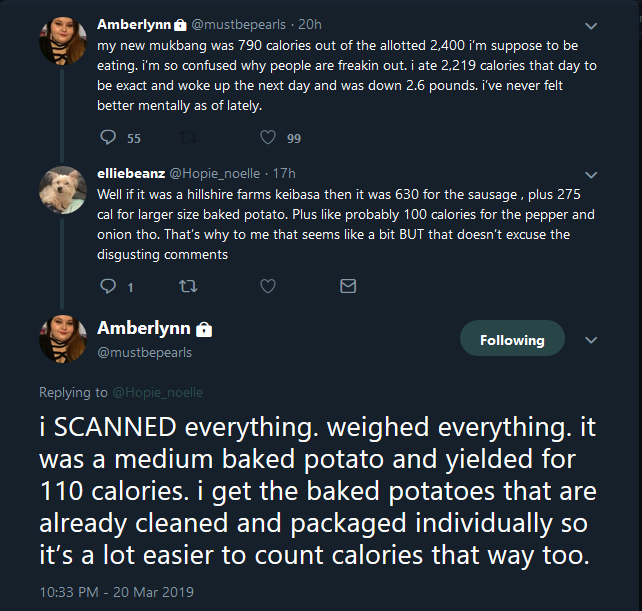
Task: Reply to Amberlynn's first mukbang tweet
Action: click(108, 137)
